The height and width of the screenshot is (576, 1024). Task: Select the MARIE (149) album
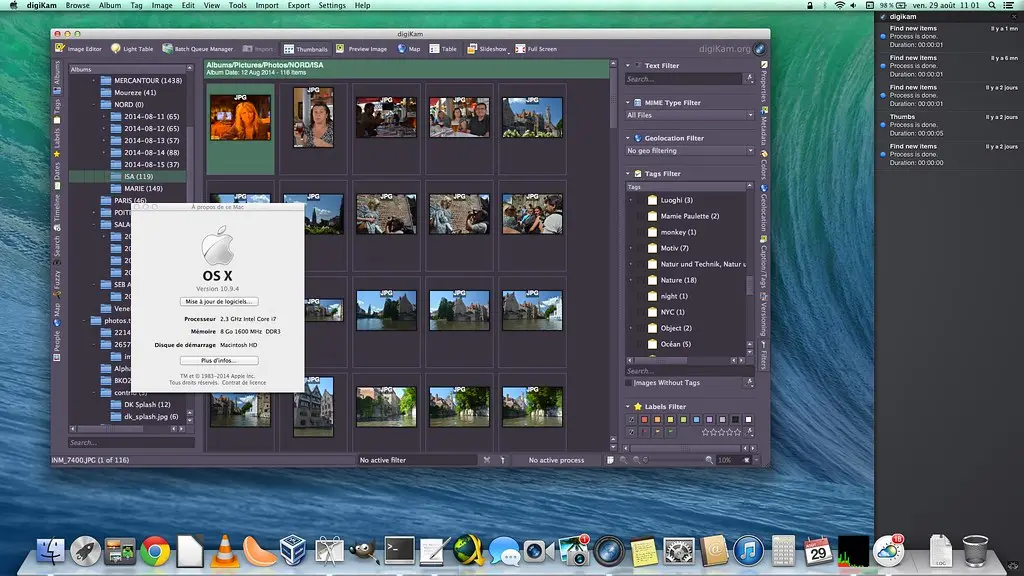pos(143,188)
